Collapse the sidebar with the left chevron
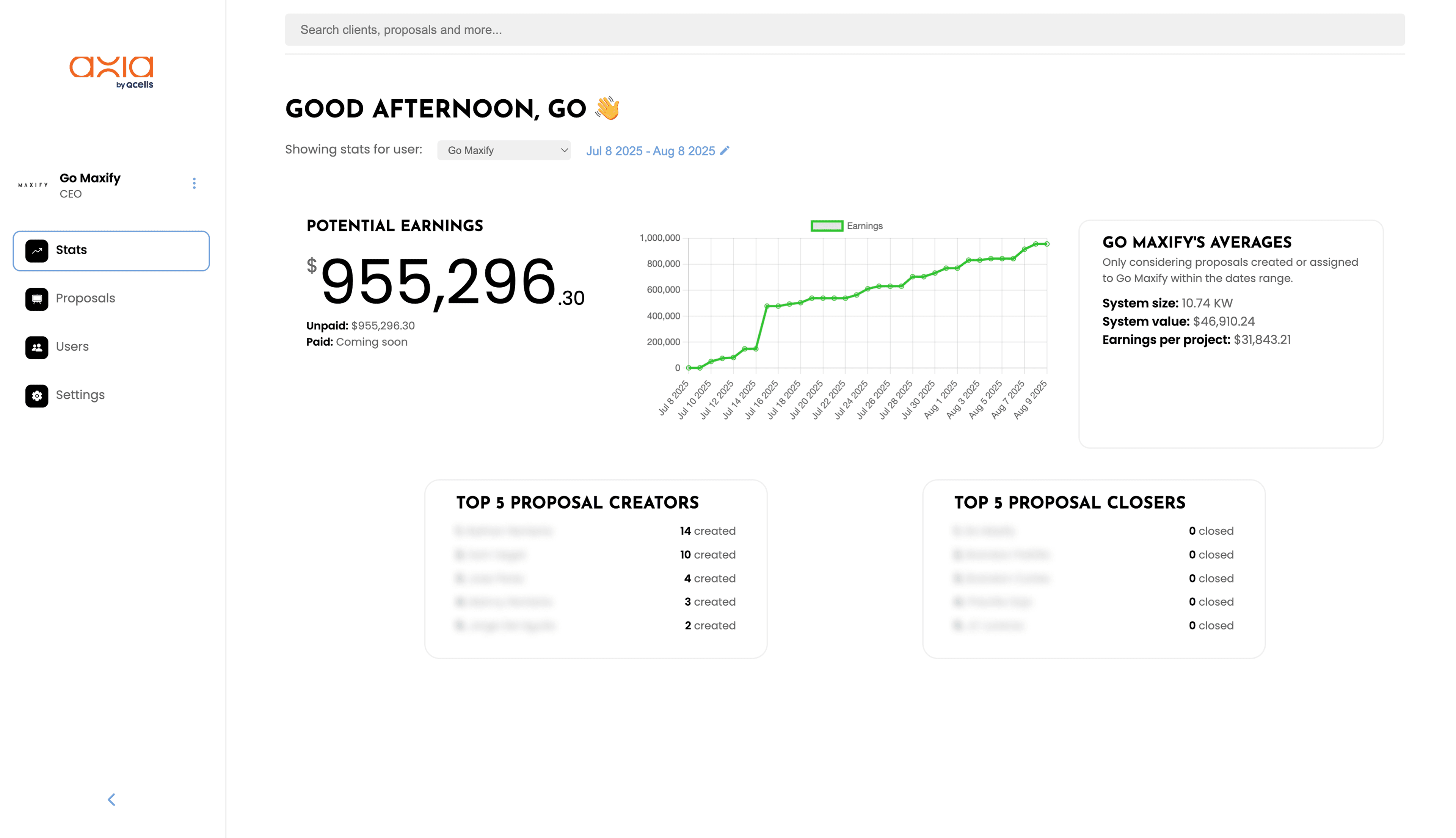This screenshot has height=838, width=1456. [112, 799]
